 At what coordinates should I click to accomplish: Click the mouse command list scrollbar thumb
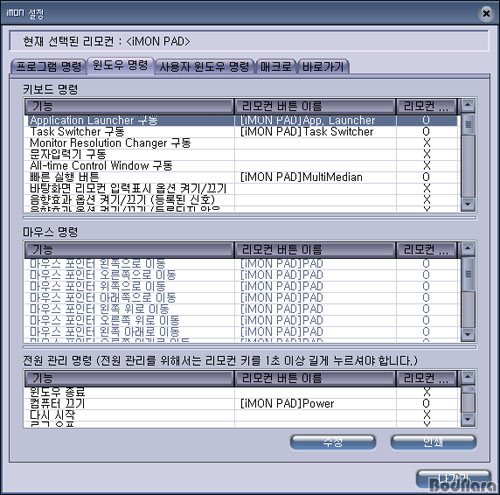(468, 274)
